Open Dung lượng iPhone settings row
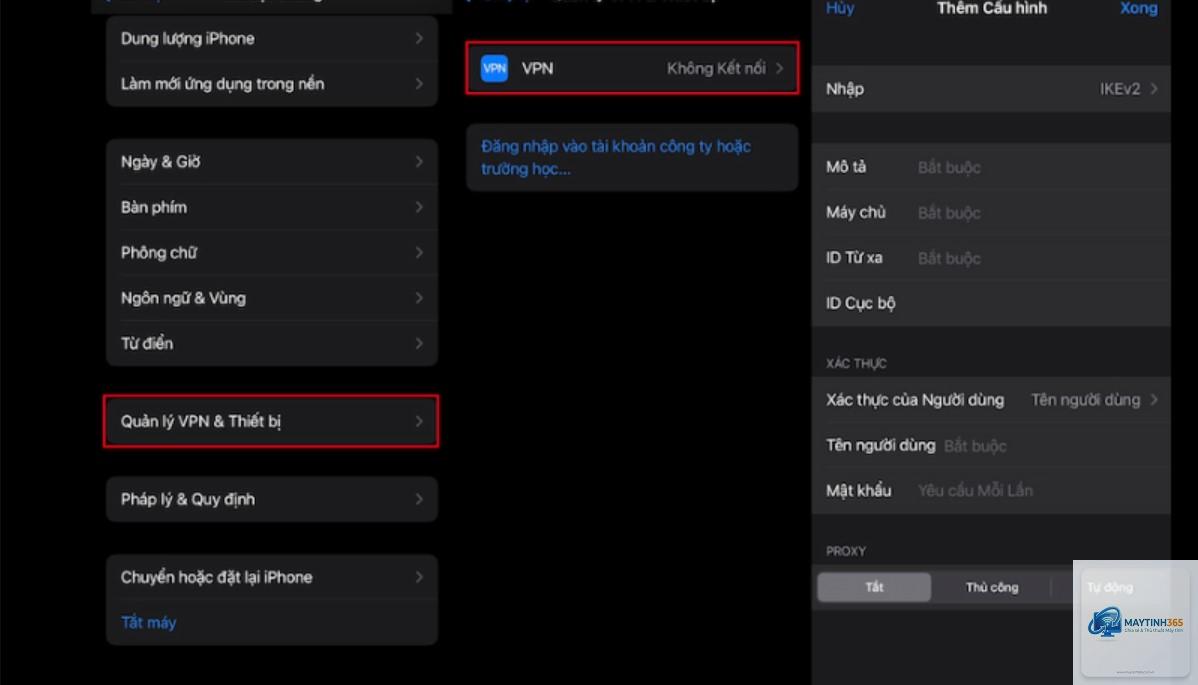1198x685 pixels. click(x=271, y=38)
